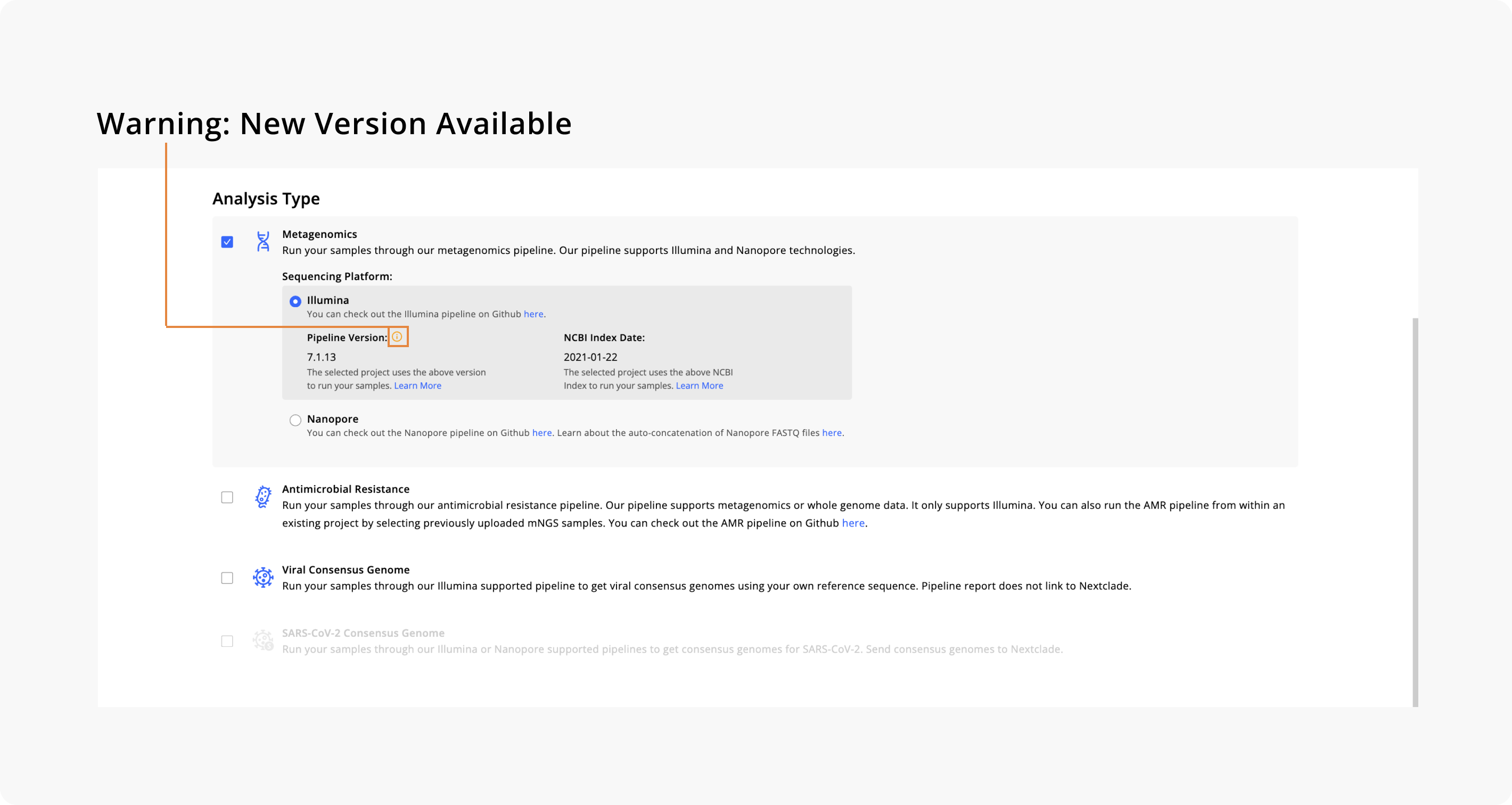1512x805 pixels.
Task: Click the 'NCBI Index Date:' label
Action: pos(604,338)
